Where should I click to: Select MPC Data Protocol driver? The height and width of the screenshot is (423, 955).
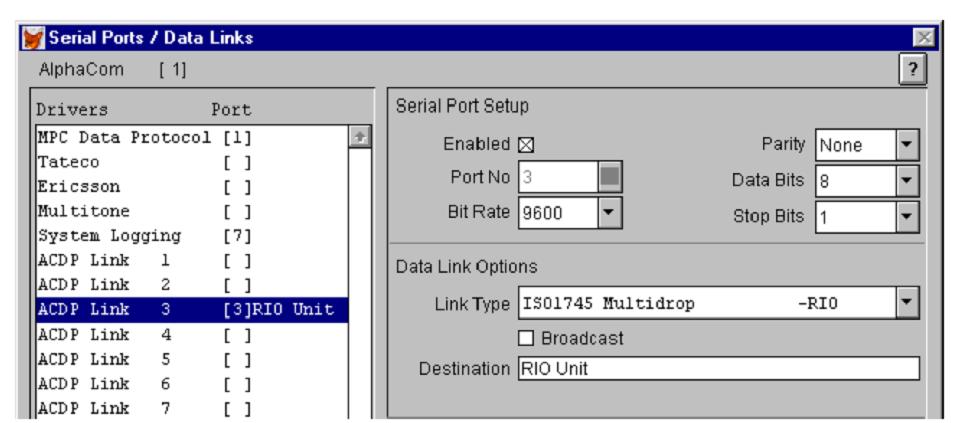tap(192, 138)
